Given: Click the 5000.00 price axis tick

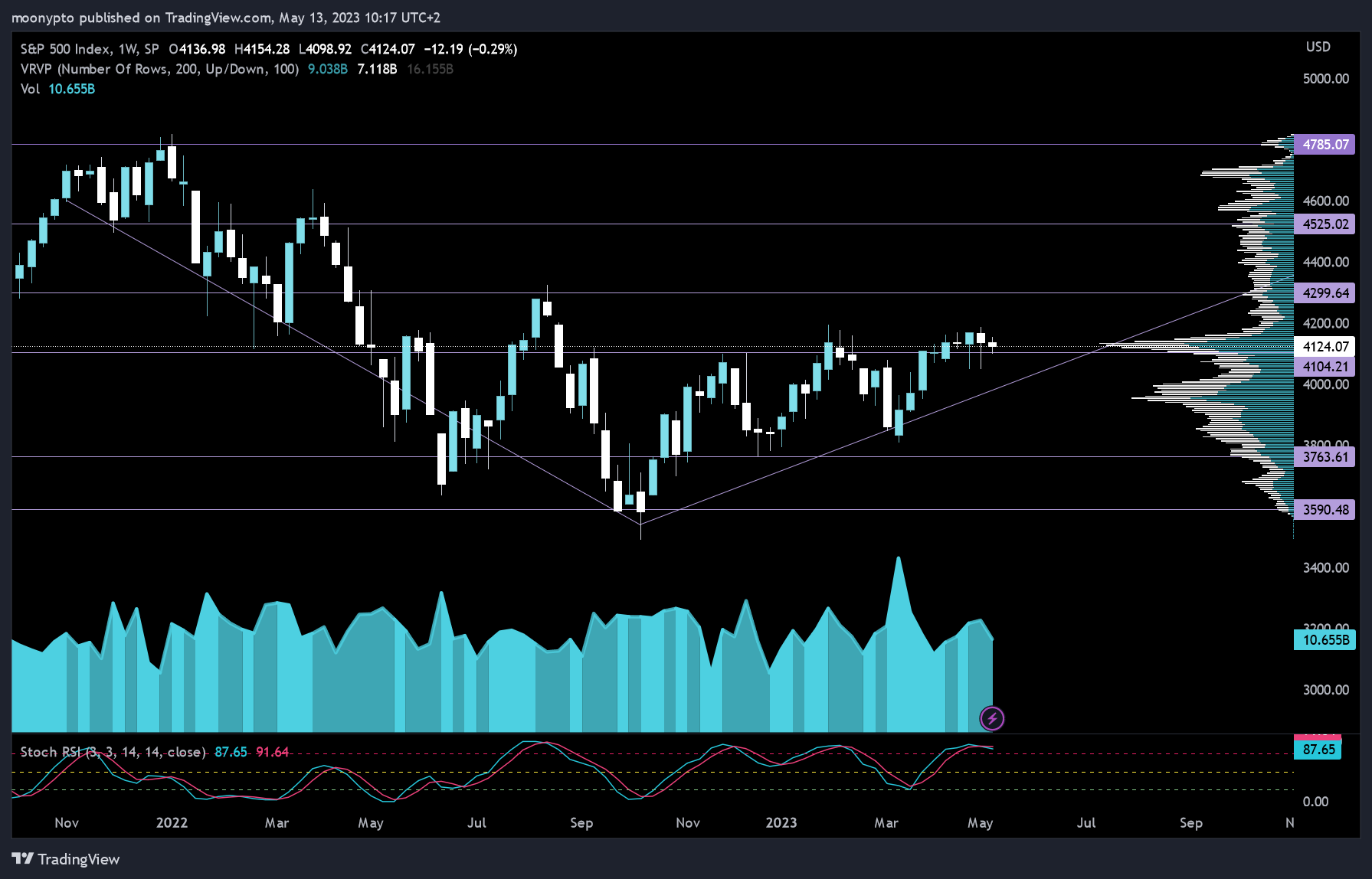Looking at the screenshot, I should coord(1325,78).
